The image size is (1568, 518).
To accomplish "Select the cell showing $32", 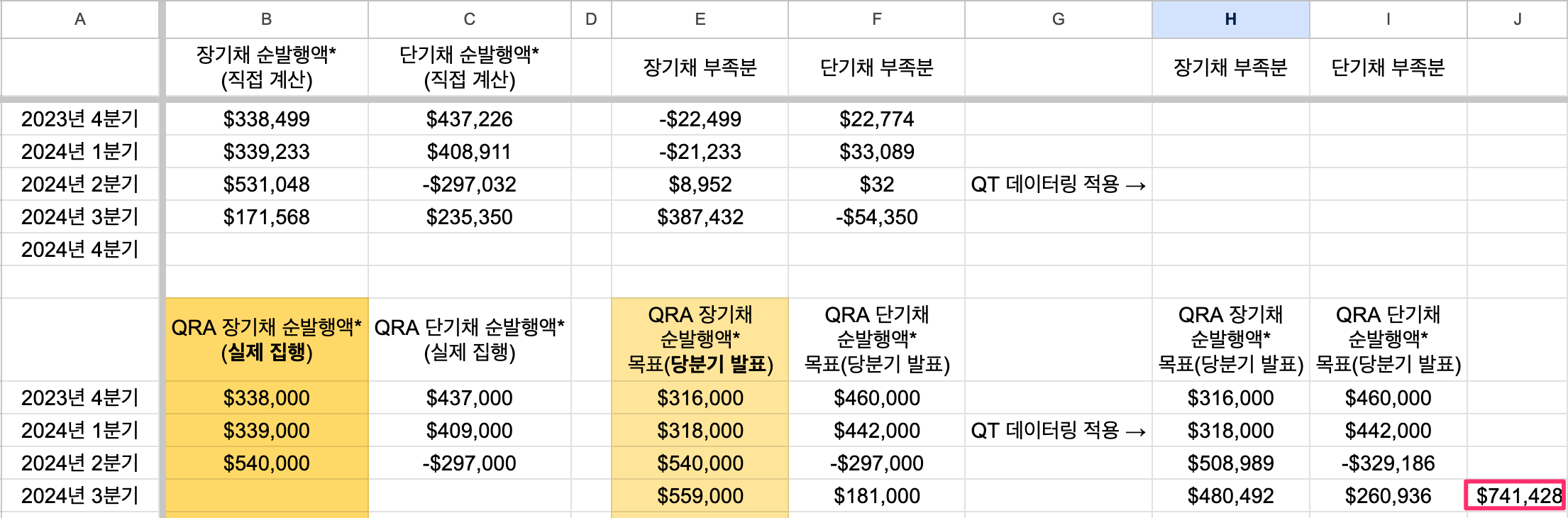I will 876,184.
